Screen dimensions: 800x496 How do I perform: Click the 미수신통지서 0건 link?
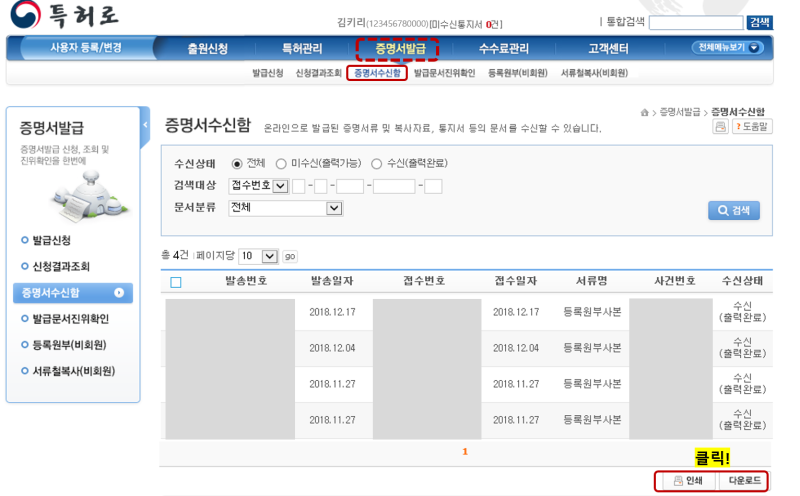point(466,24)
